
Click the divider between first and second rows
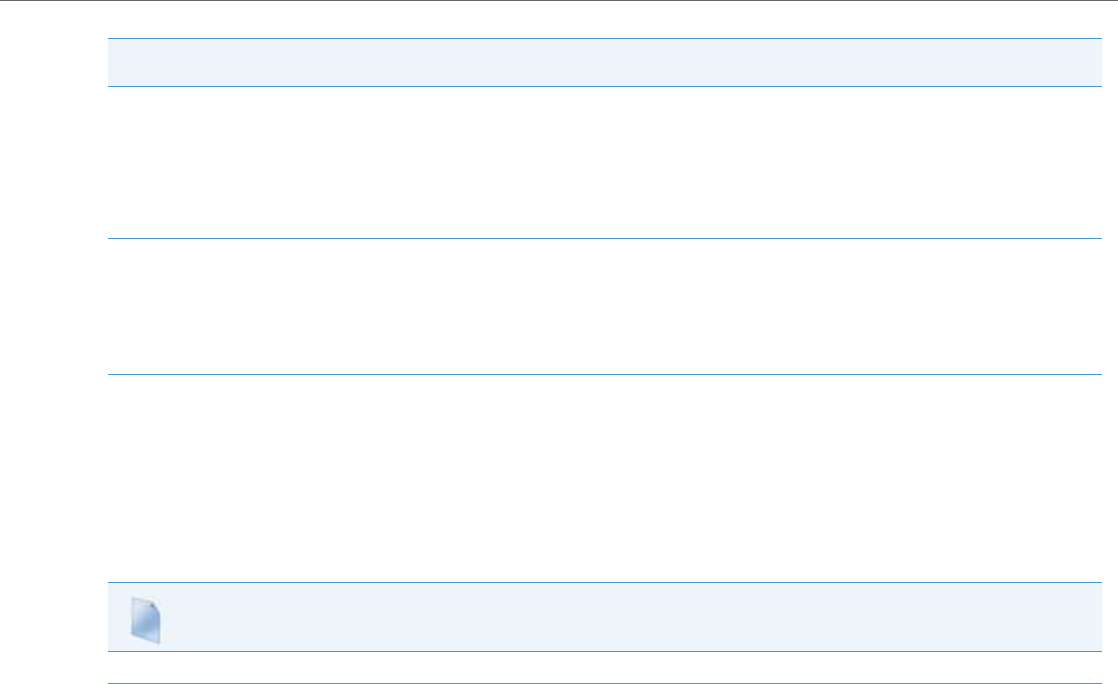(x=598, y=238)
